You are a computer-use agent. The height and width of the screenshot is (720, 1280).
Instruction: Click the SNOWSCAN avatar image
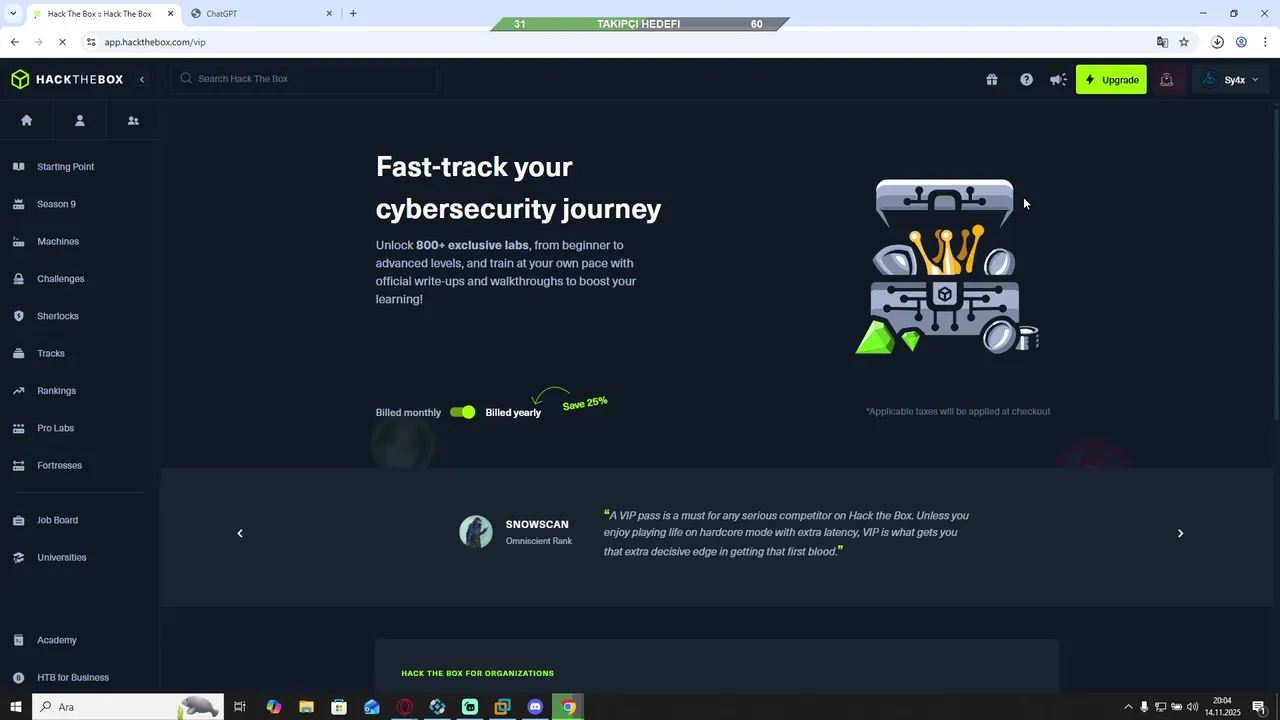point(476,532)
